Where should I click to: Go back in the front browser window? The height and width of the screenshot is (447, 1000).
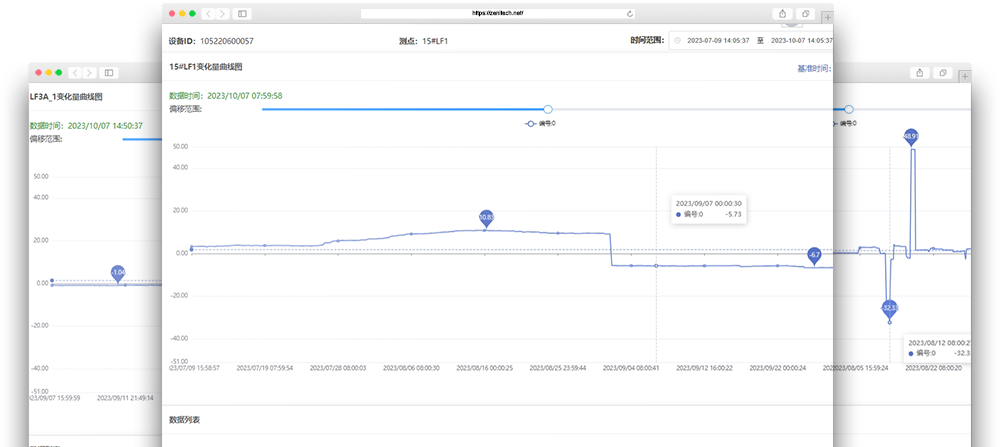209,13
